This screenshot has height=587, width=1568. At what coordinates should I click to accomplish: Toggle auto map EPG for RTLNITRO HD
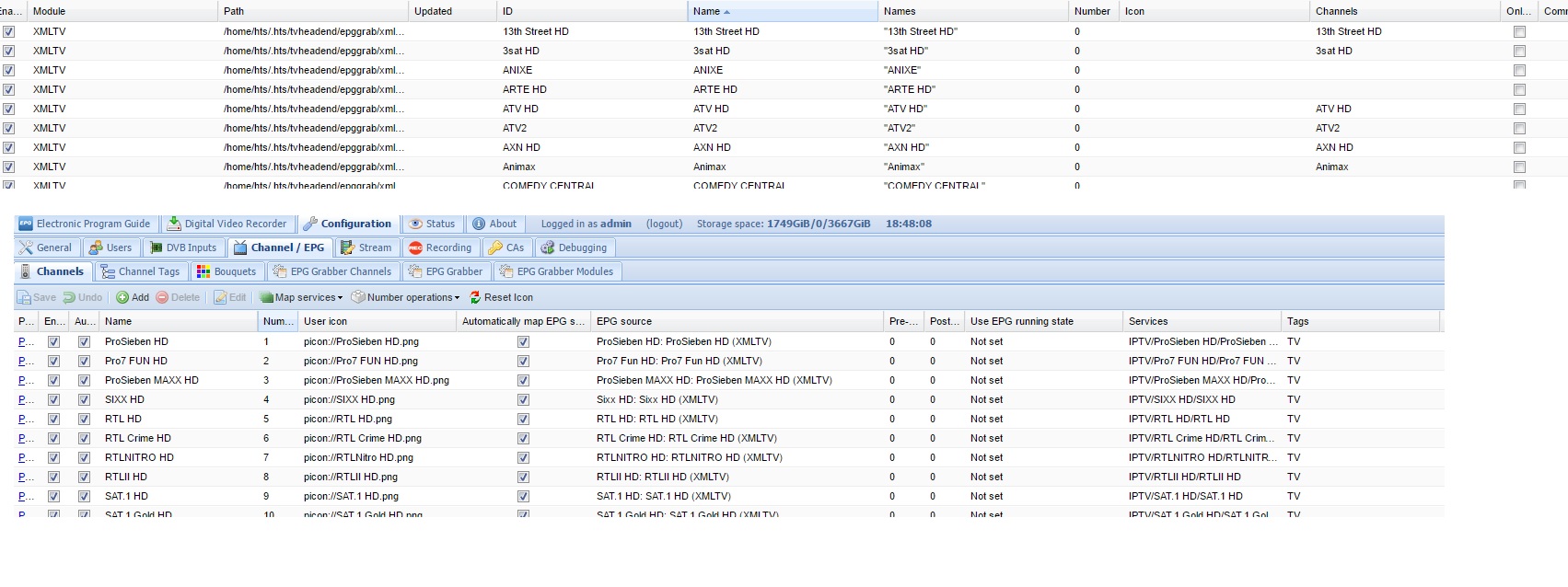(x=523, y=457)
